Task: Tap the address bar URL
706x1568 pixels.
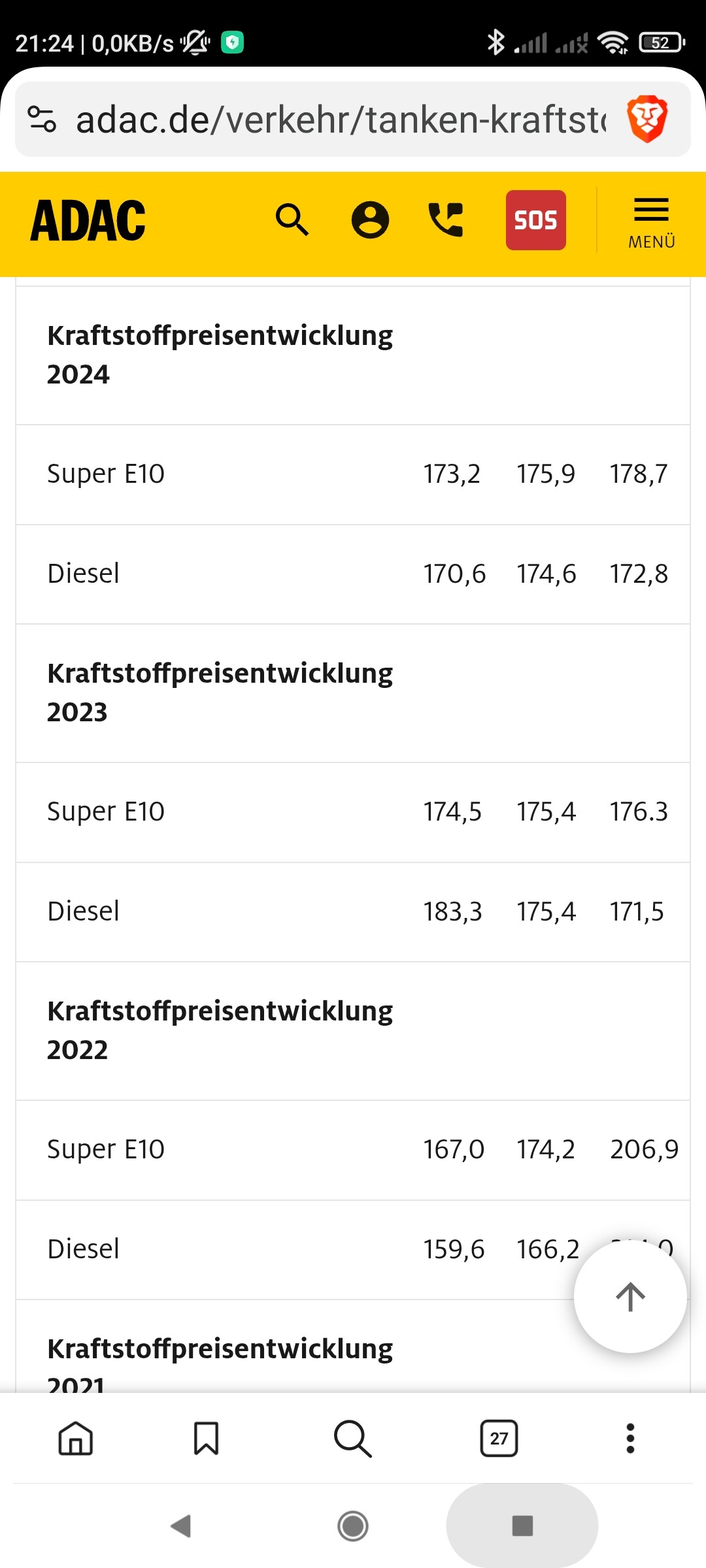Action: [x=340, y=119]
